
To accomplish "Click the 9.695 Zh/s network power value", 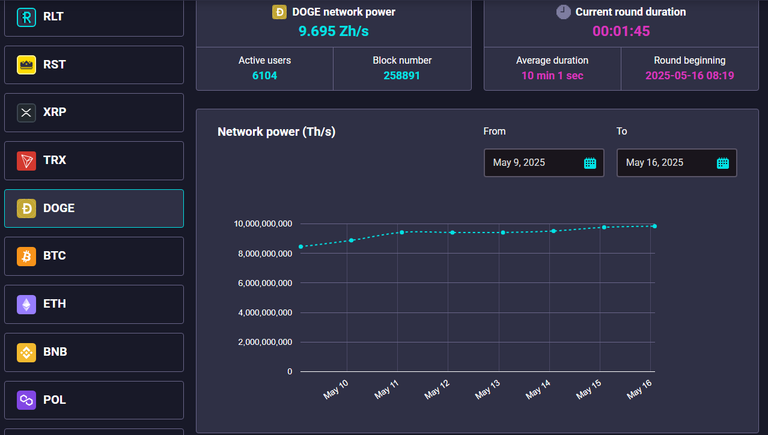I will click(334, 31).
